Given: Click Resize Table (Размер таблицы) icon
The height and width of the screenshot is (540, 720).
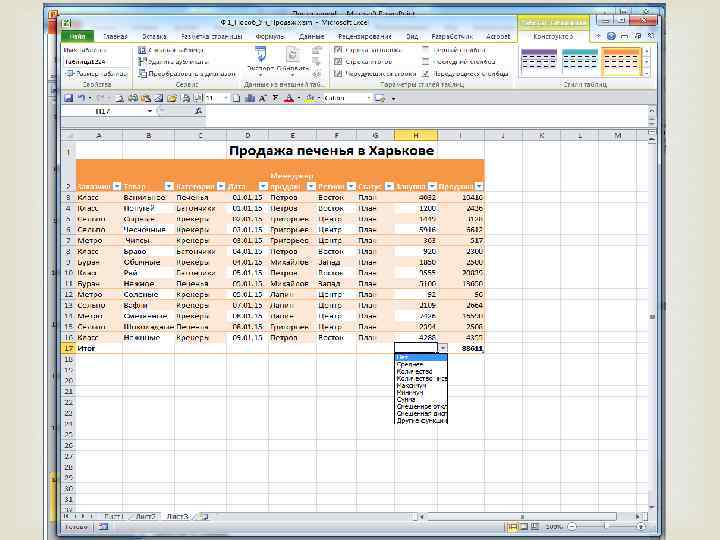Looking at the screenshot, I should pyautogui.click(x=70, y=73).
